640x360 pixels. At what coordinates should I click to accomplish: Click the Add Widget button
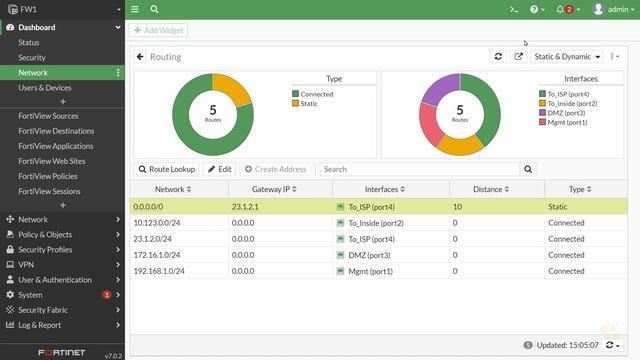coord(158,30)
